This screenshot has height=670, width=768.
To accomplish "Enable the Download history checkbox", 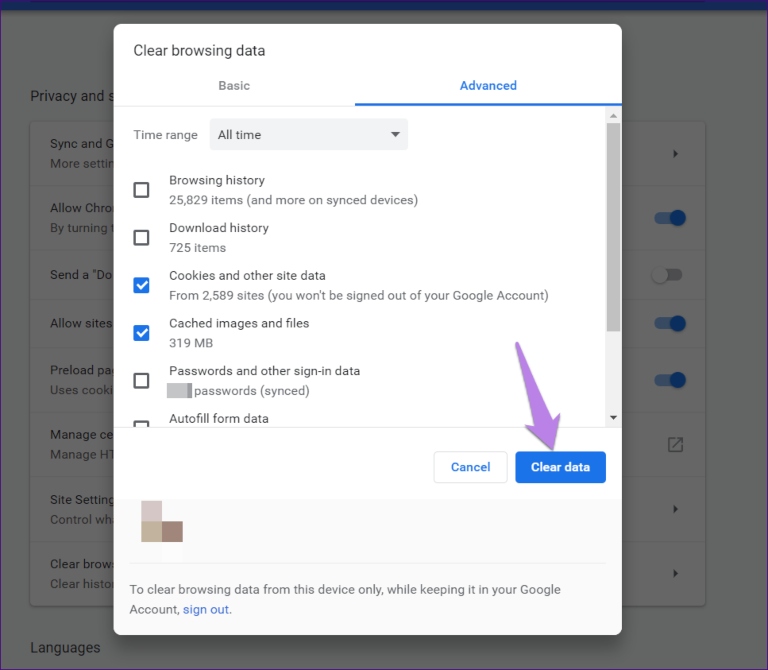I will coord(142,238).
